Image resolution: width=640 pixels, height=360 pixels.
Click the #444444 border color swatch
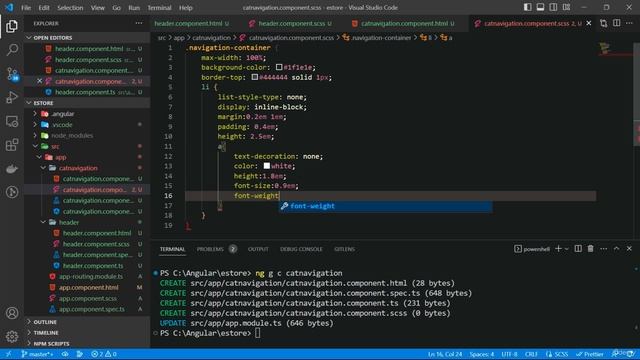pos(254,77)
